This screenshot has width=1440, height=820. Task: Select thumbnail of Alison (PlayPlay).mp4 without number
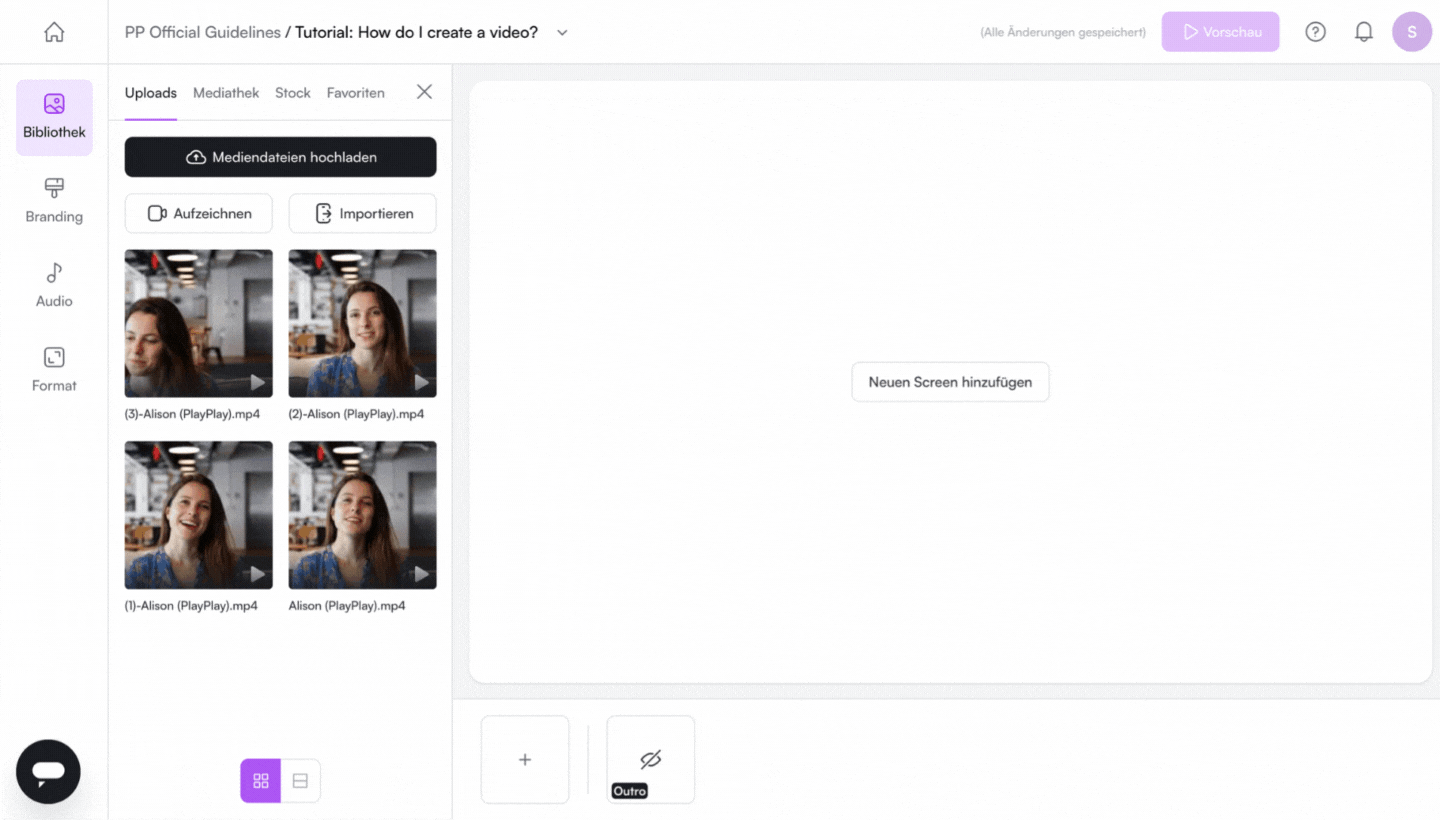click(363, 515)
